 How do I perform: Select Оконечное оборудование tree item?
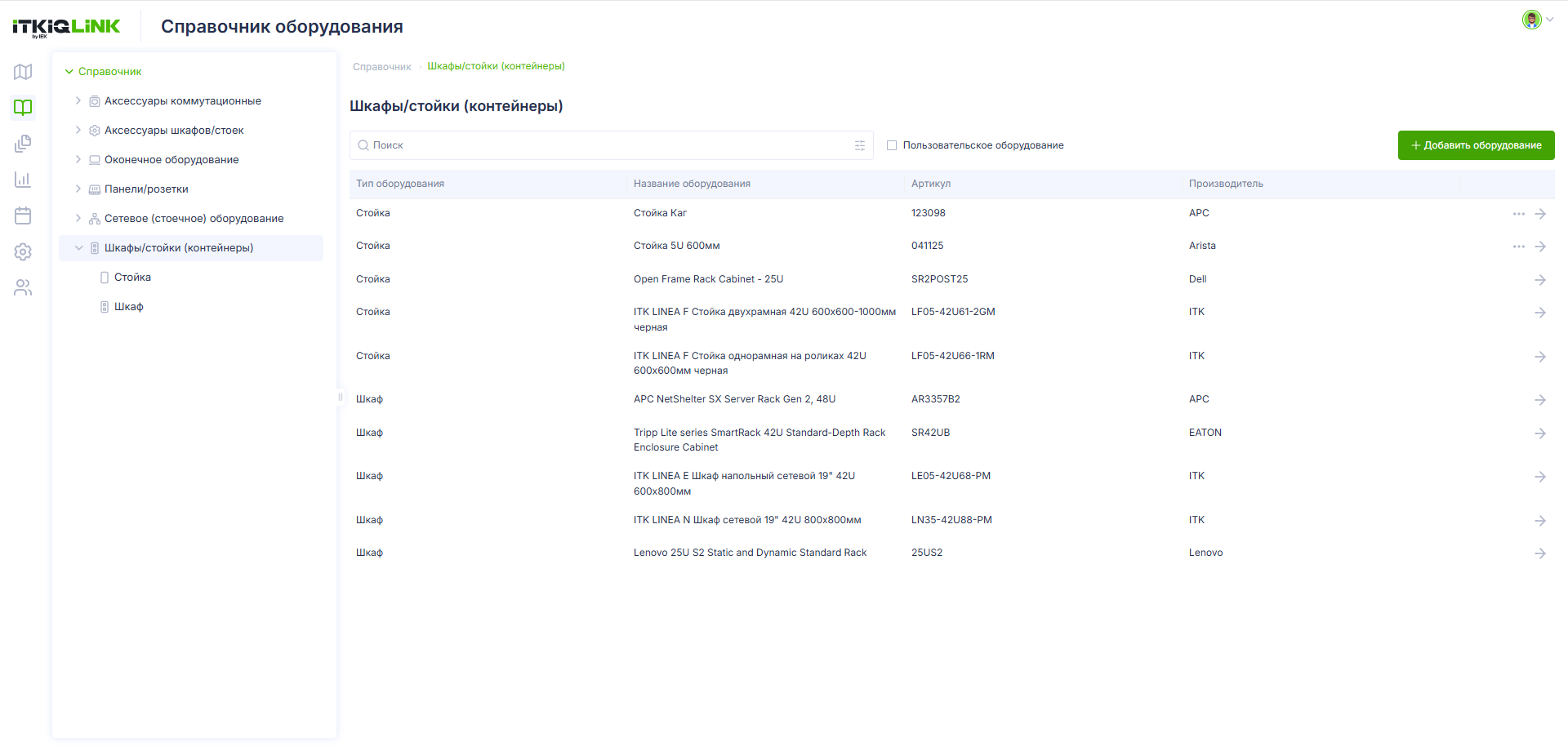171,160
